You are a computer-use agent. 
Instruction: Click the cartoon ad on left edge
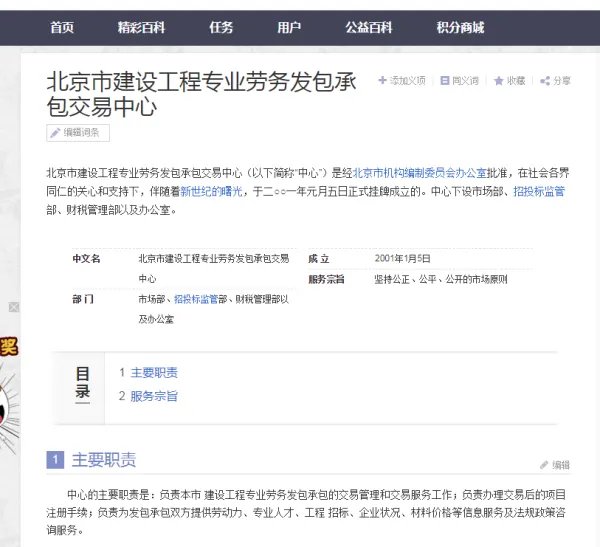[x=9, y=394]
